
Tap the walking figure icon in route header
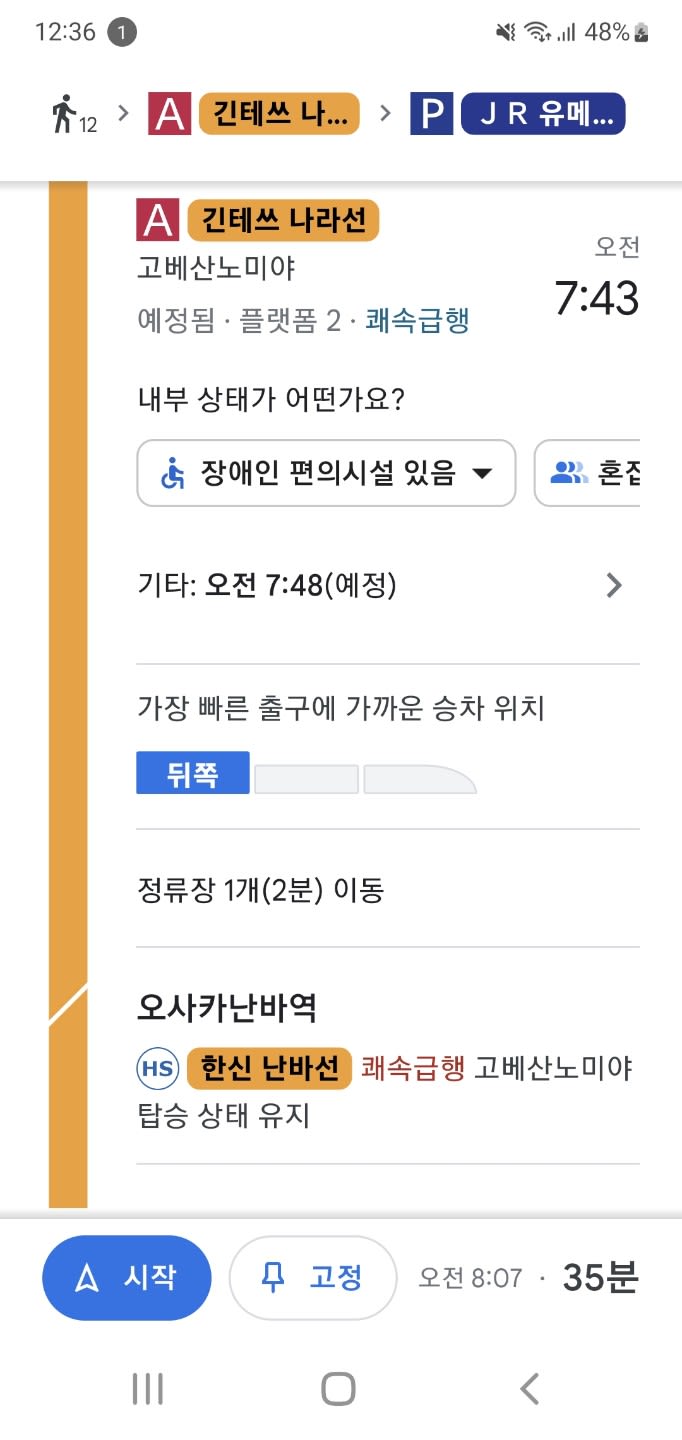[66, 113]
